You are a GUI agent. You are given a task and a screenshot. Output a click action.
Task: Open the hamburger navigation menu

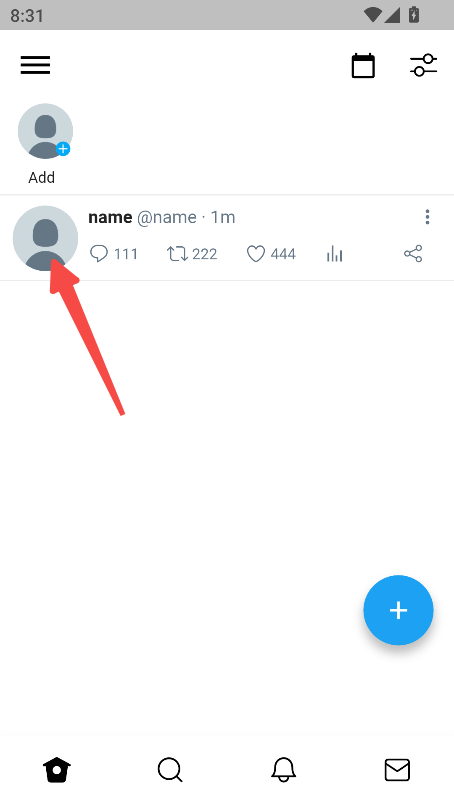(36, 65)
